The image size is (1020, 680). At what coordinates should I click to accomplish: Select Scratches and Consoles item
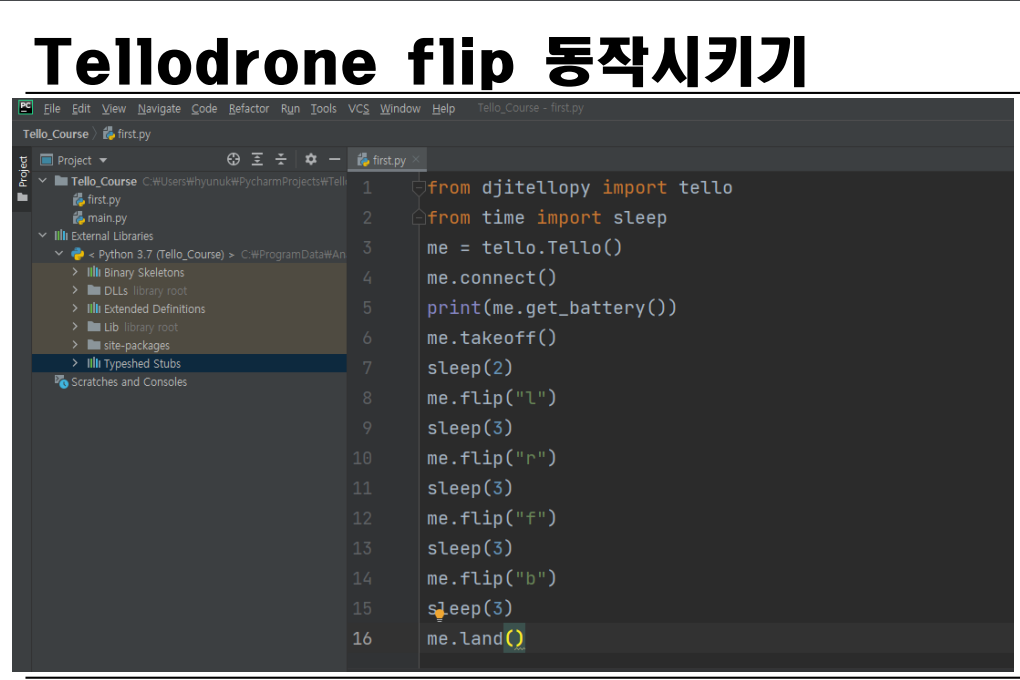pyautogui.click(x=129, y=382)
